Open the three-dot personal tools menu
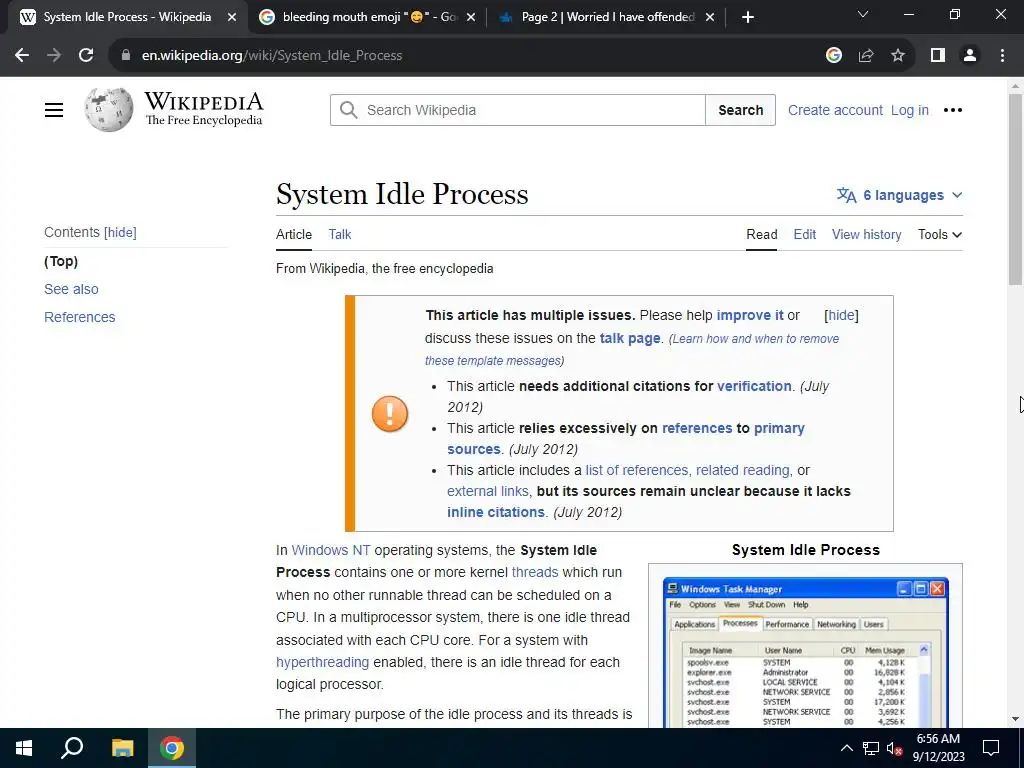The width and height of the screenshot is (1024, 768). [953, 110]
